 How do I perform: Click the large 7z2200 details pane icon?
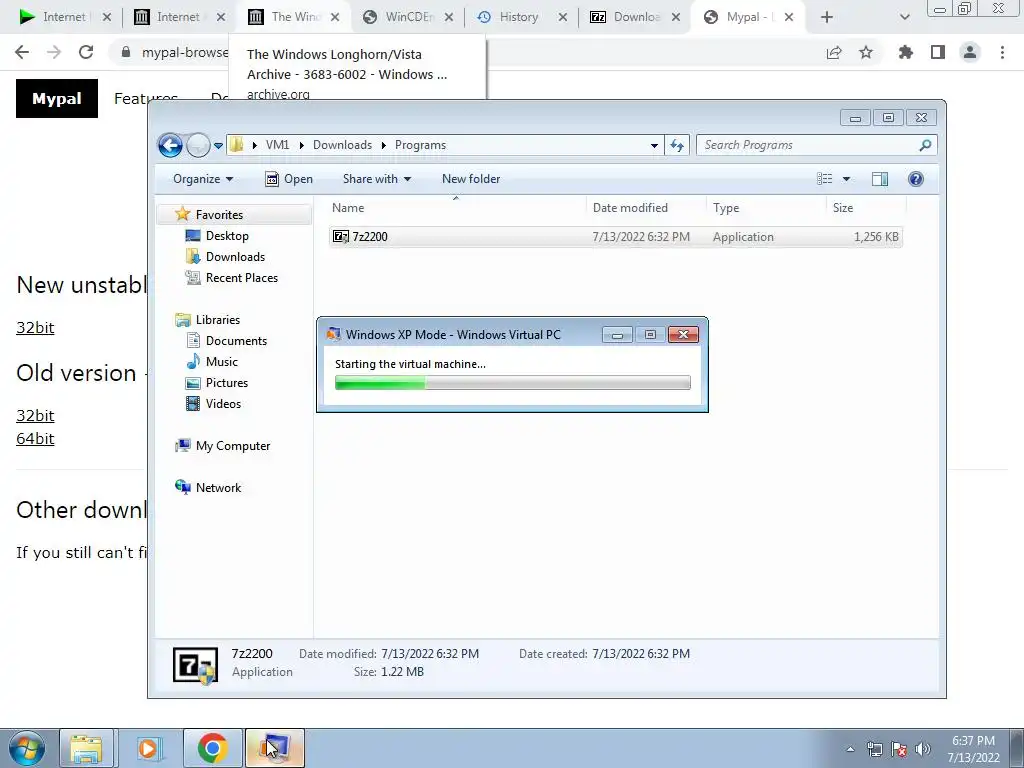(195, 665)
